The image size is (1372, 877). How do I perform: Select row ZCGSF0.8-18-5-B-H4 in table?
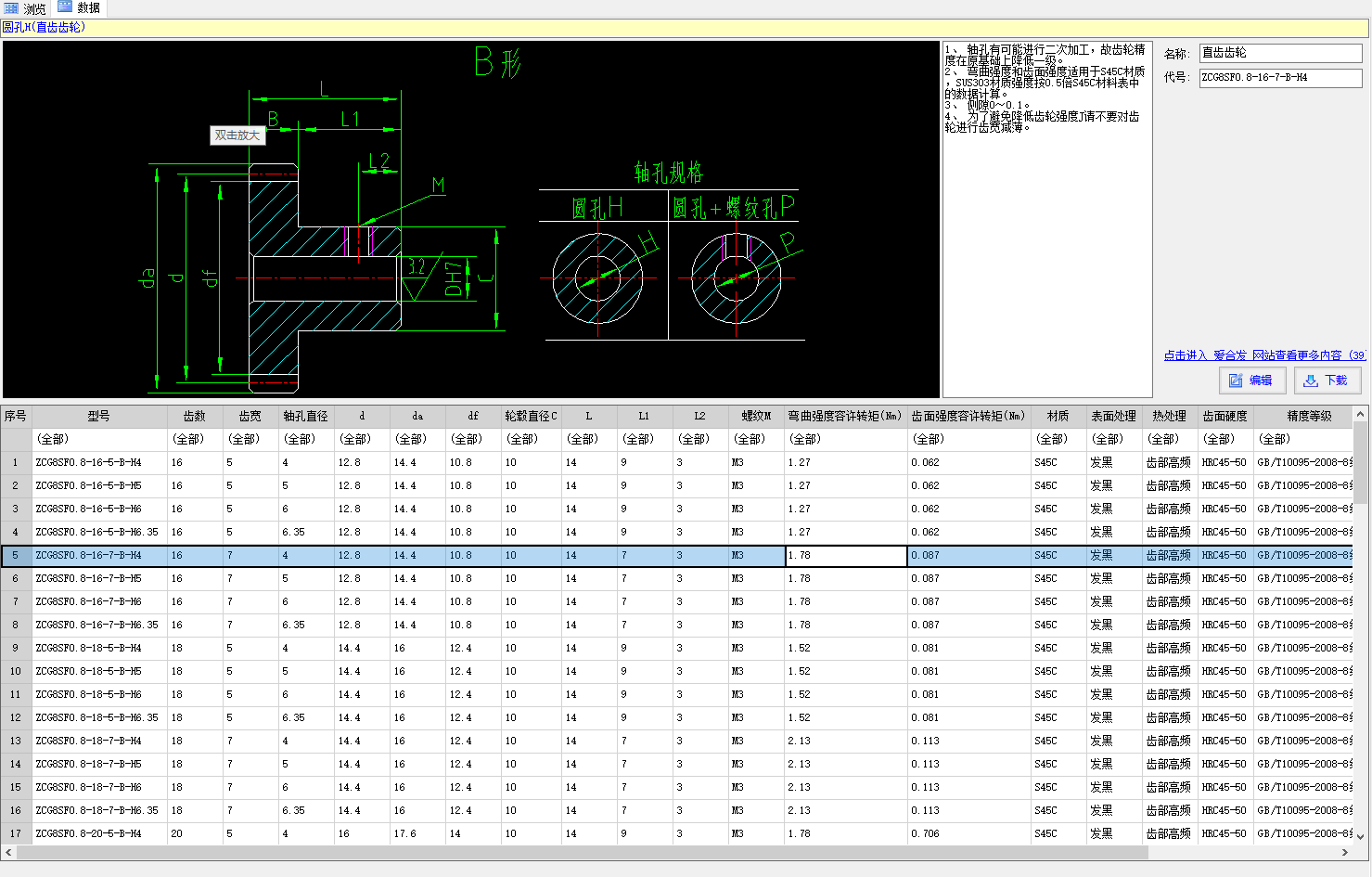(89, 648)
